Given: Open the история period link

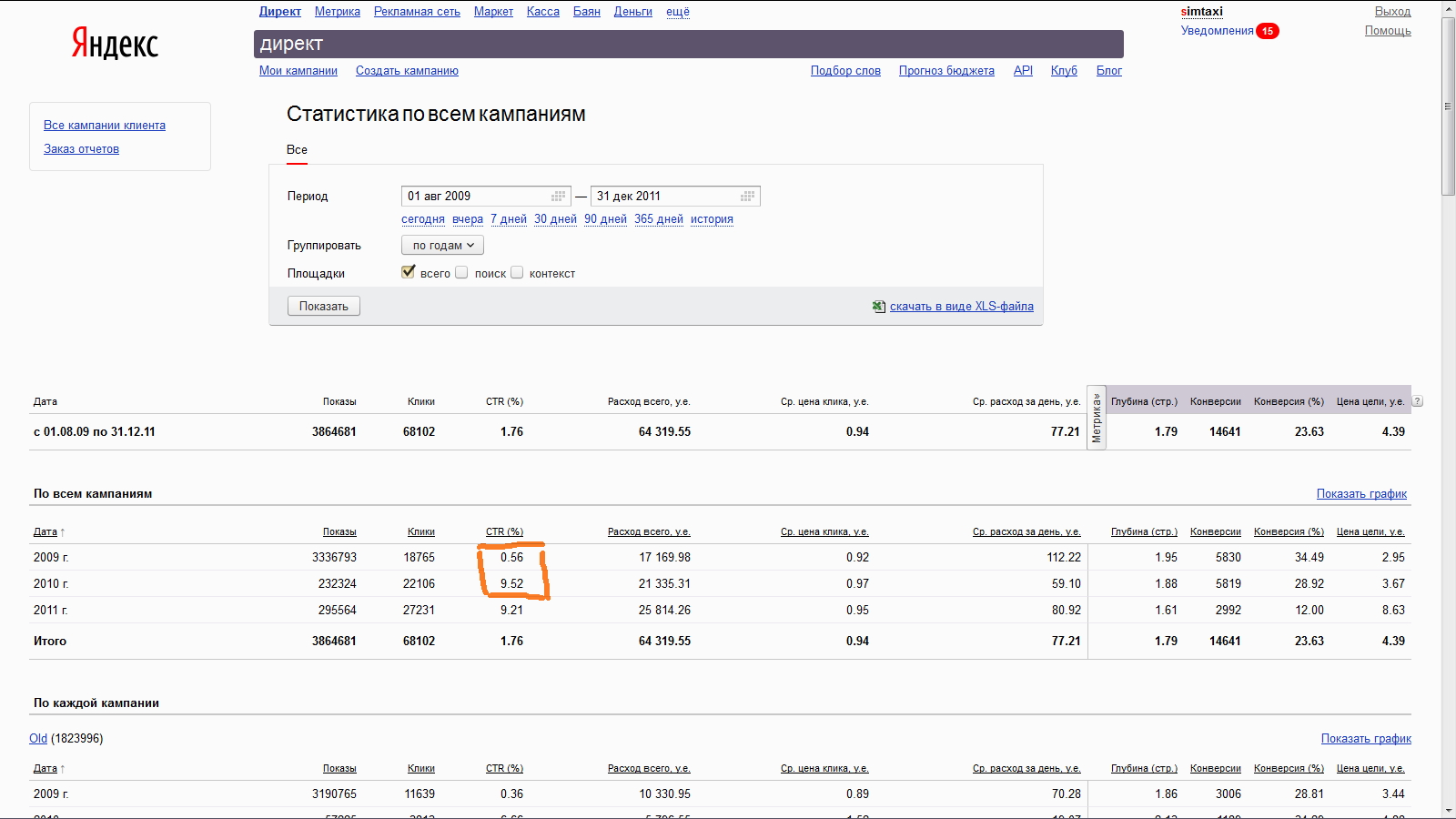Looking at the screenshot, I should (x=712, y=219).
